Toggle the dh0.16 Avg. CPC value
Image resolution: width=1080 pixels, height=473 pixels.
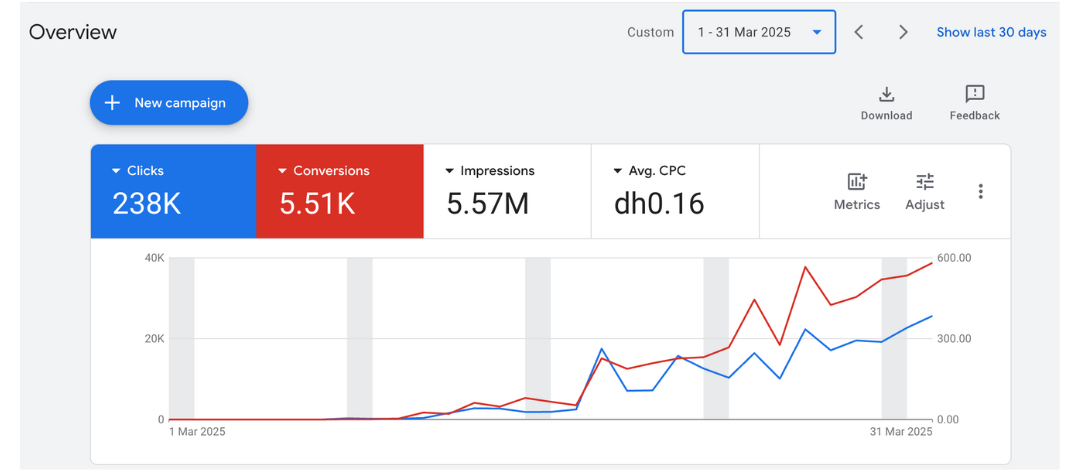coord(659,204)
